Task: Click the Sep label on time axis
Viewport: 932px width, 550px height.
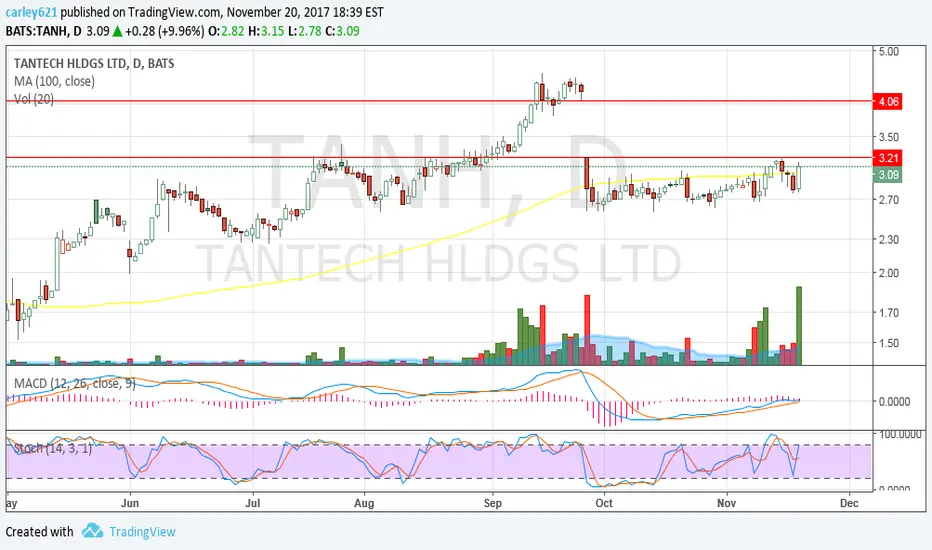Action: click(492, 503)
